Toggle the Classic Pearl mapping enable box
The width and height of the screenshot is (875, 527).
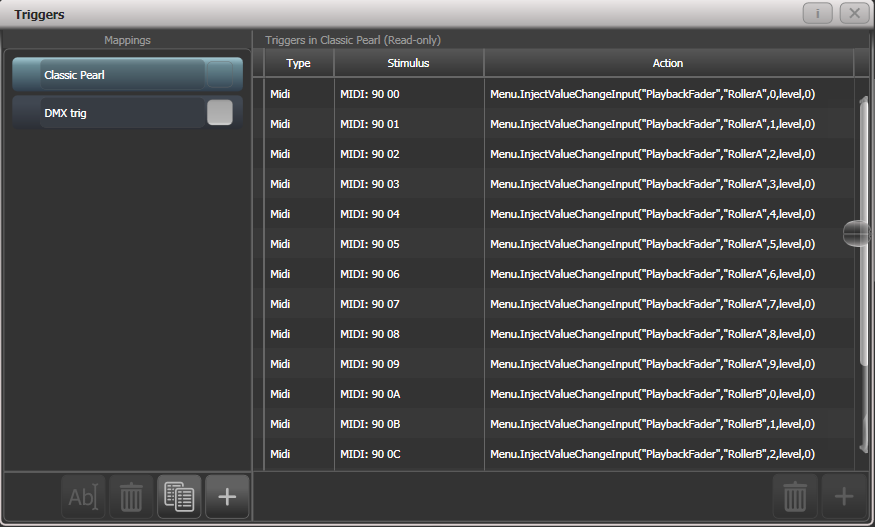(220, 75)
